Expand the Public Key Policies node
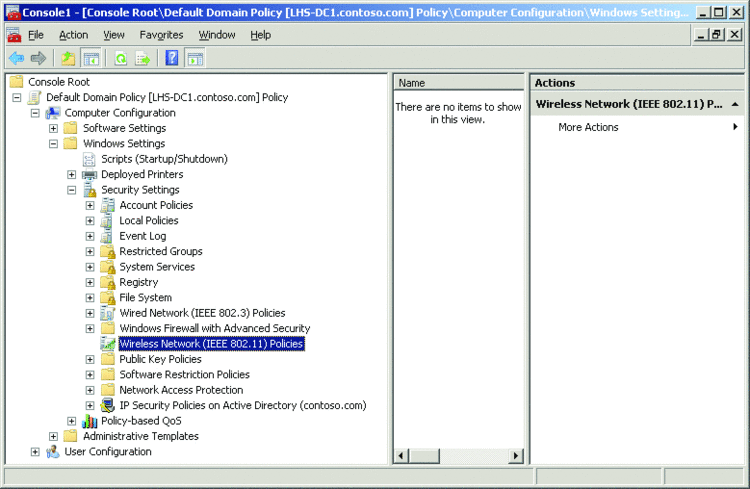The image size is (750, 489). (89, 359)
